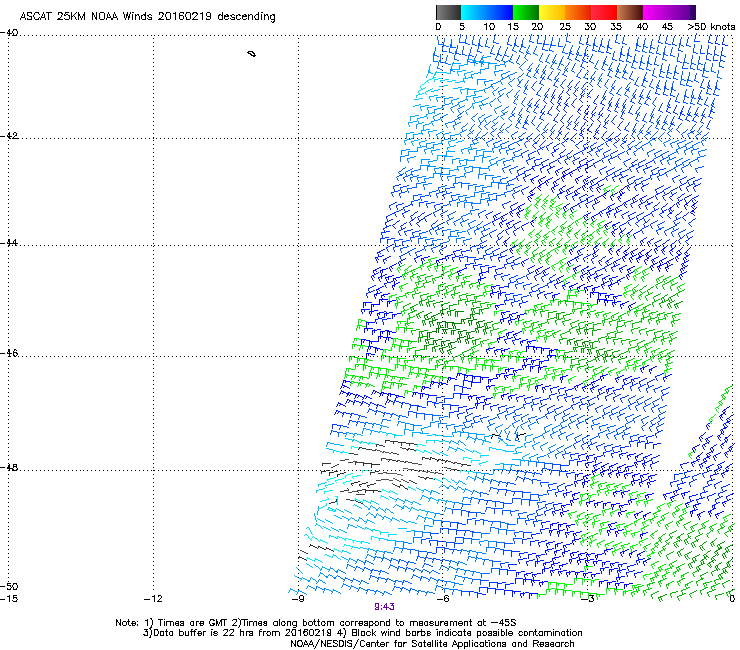Click the latitude label "-50"
Viewport: 740px width, 650px height.
click(x=9, y=587)
